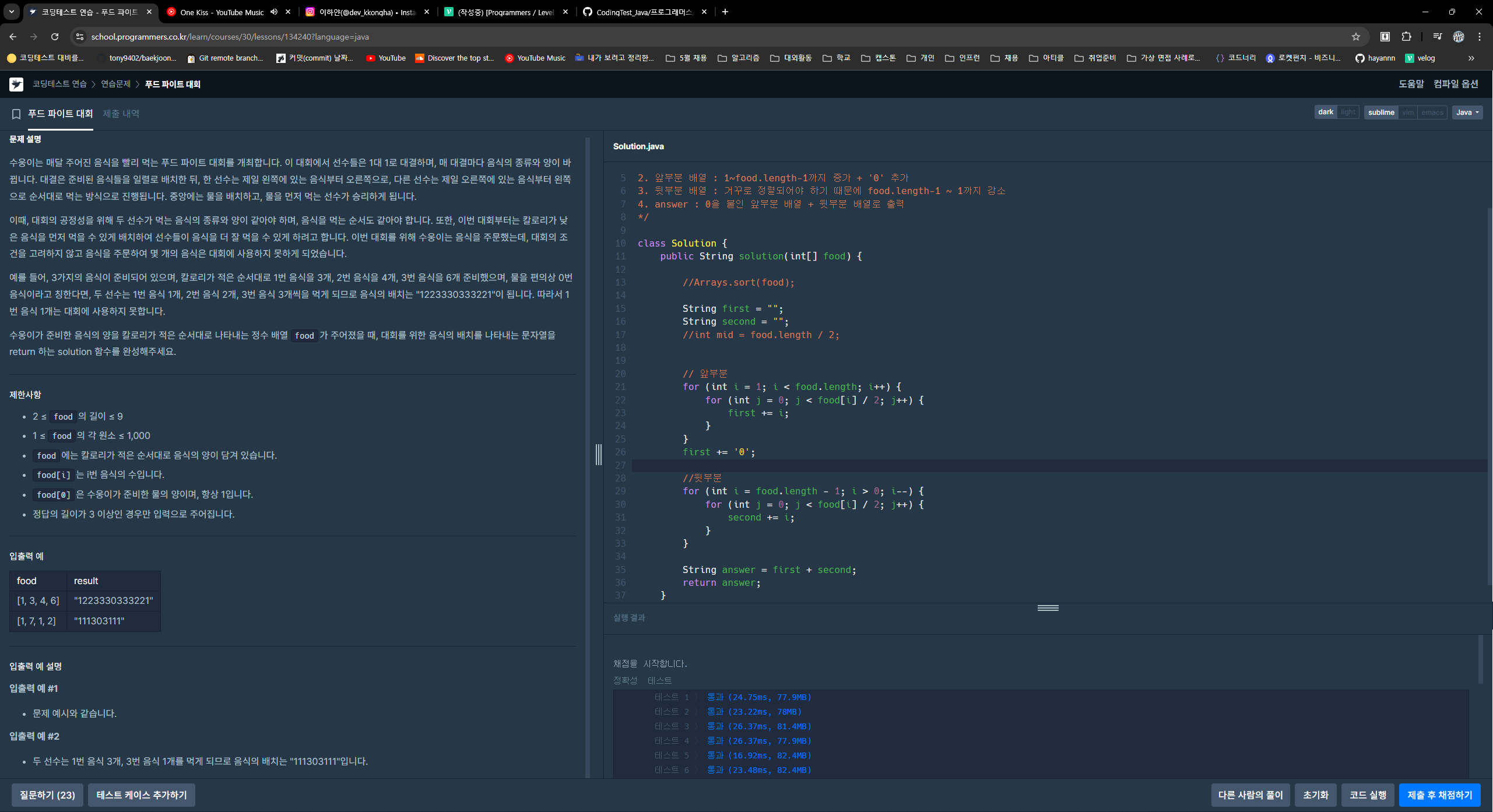Expand the 취업준비 bookmark folder
1493x812 pixels.
(x=1095, y=58)
